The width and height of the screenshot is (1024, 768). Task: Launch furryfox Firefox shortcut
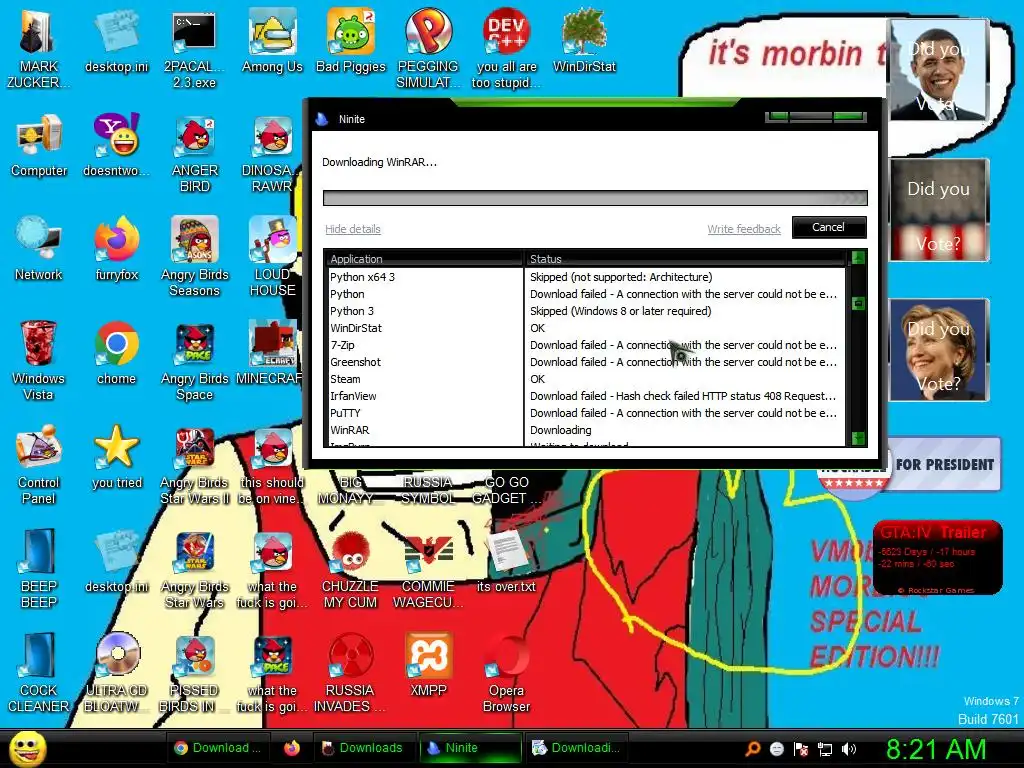pyautogui.click(x=116, y=250)
